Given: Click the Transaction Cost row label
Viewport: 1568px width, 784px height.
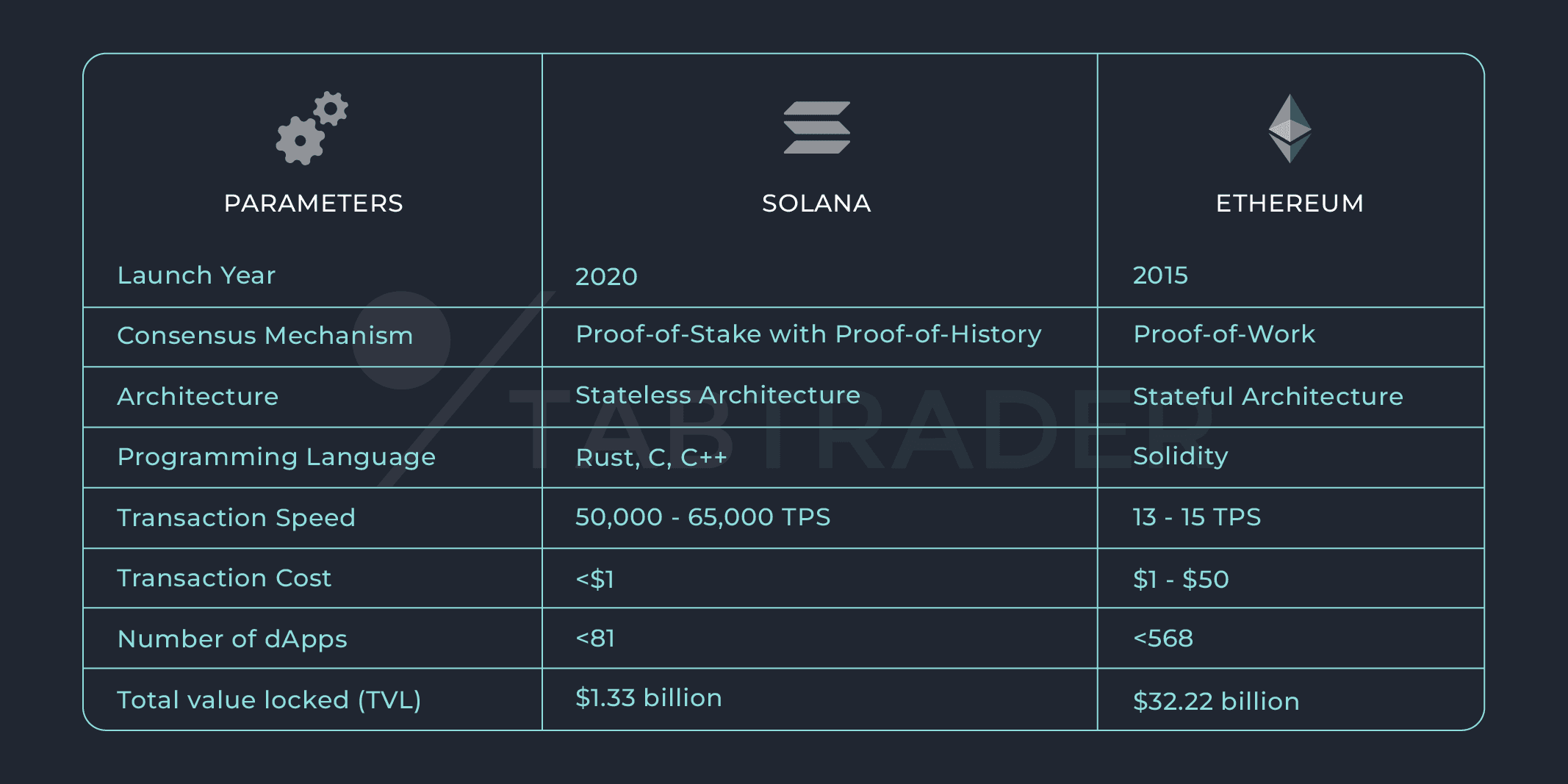Looking at the screenshot, I should click(x=224, y=578).
